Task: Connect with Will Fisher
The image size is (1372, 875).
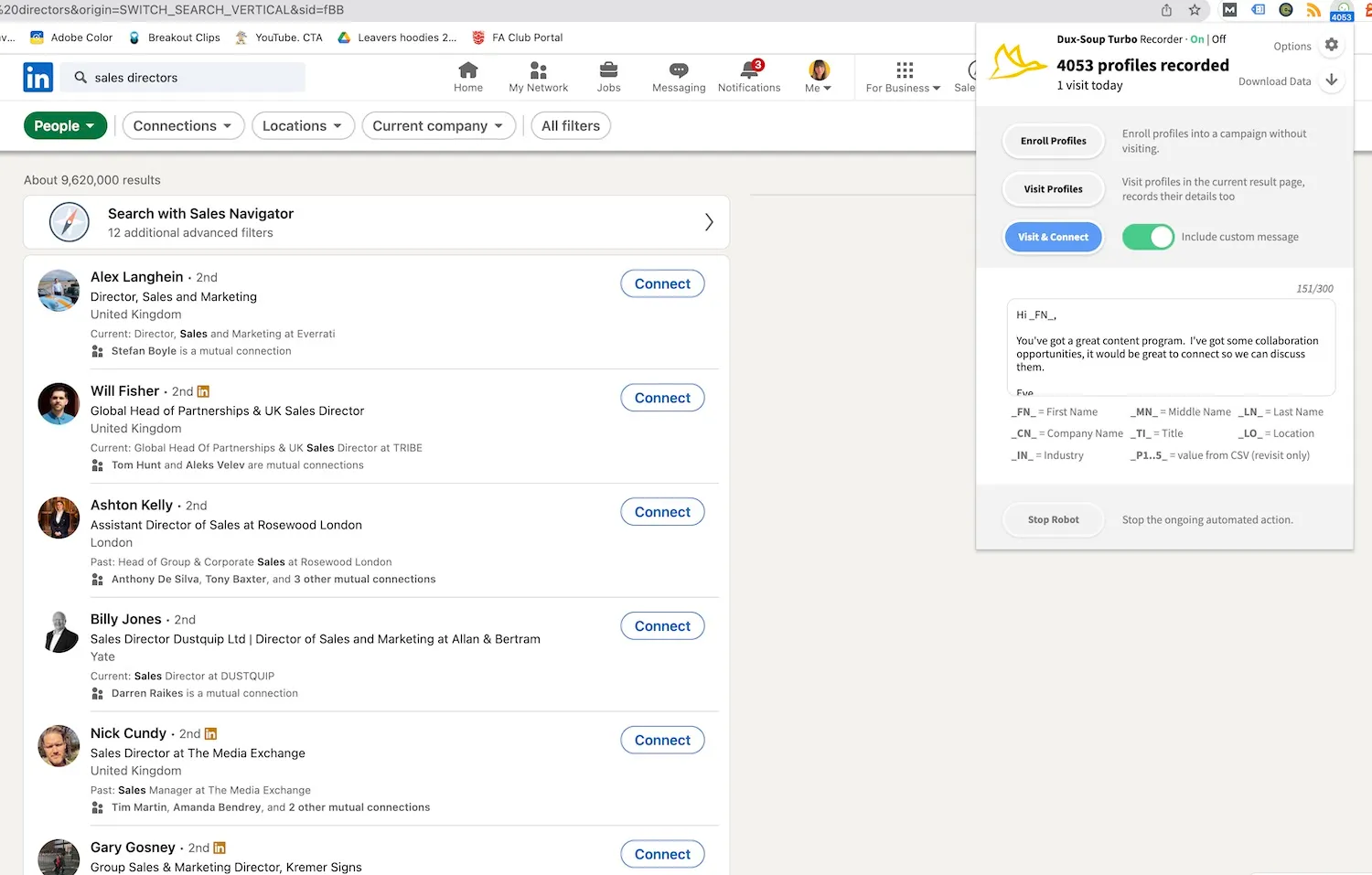Action: tap(662, 398)
